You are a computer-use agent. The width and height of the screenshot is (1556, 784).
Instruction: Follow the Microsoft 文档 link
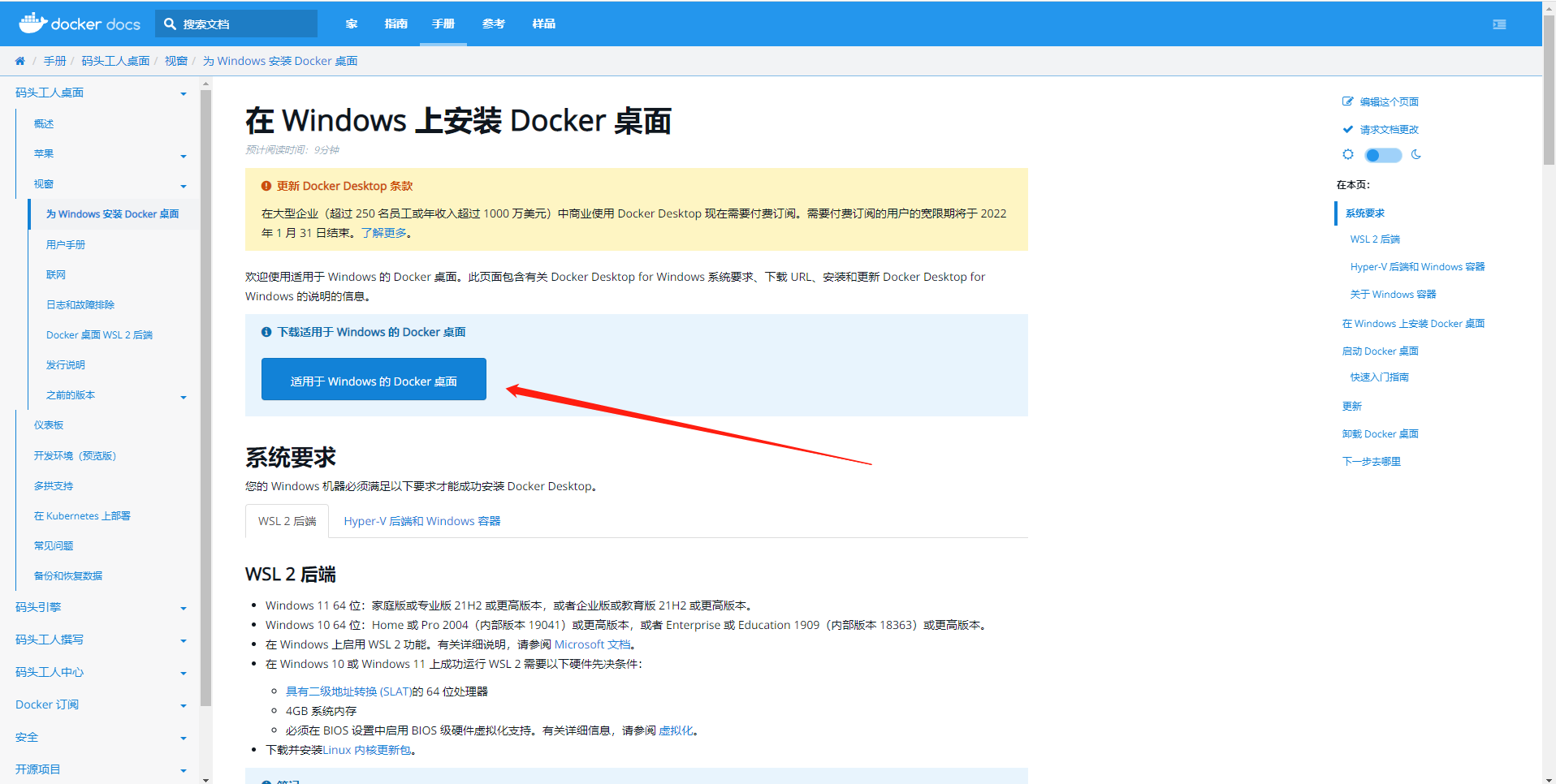(x=593, y=644)
